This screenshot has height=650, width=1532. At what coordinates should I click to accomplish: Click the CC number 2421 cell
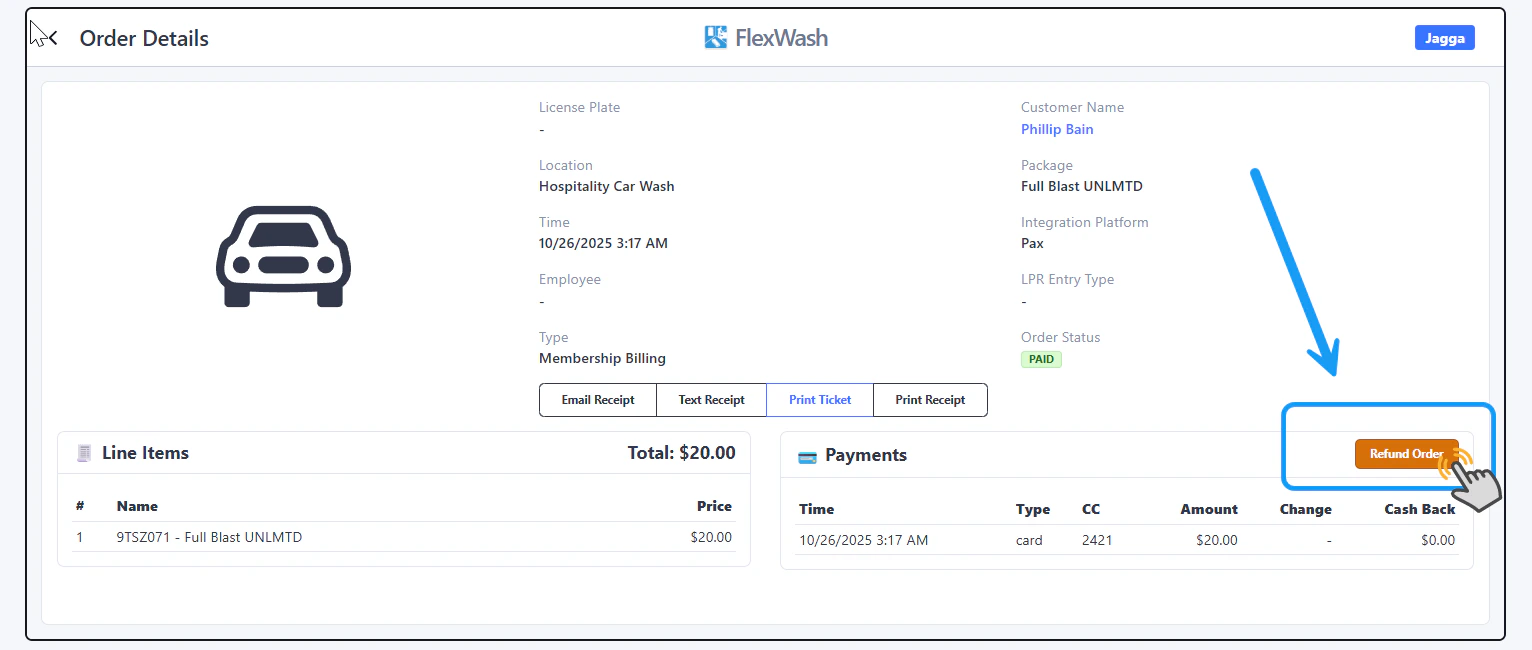point(1097,540)
